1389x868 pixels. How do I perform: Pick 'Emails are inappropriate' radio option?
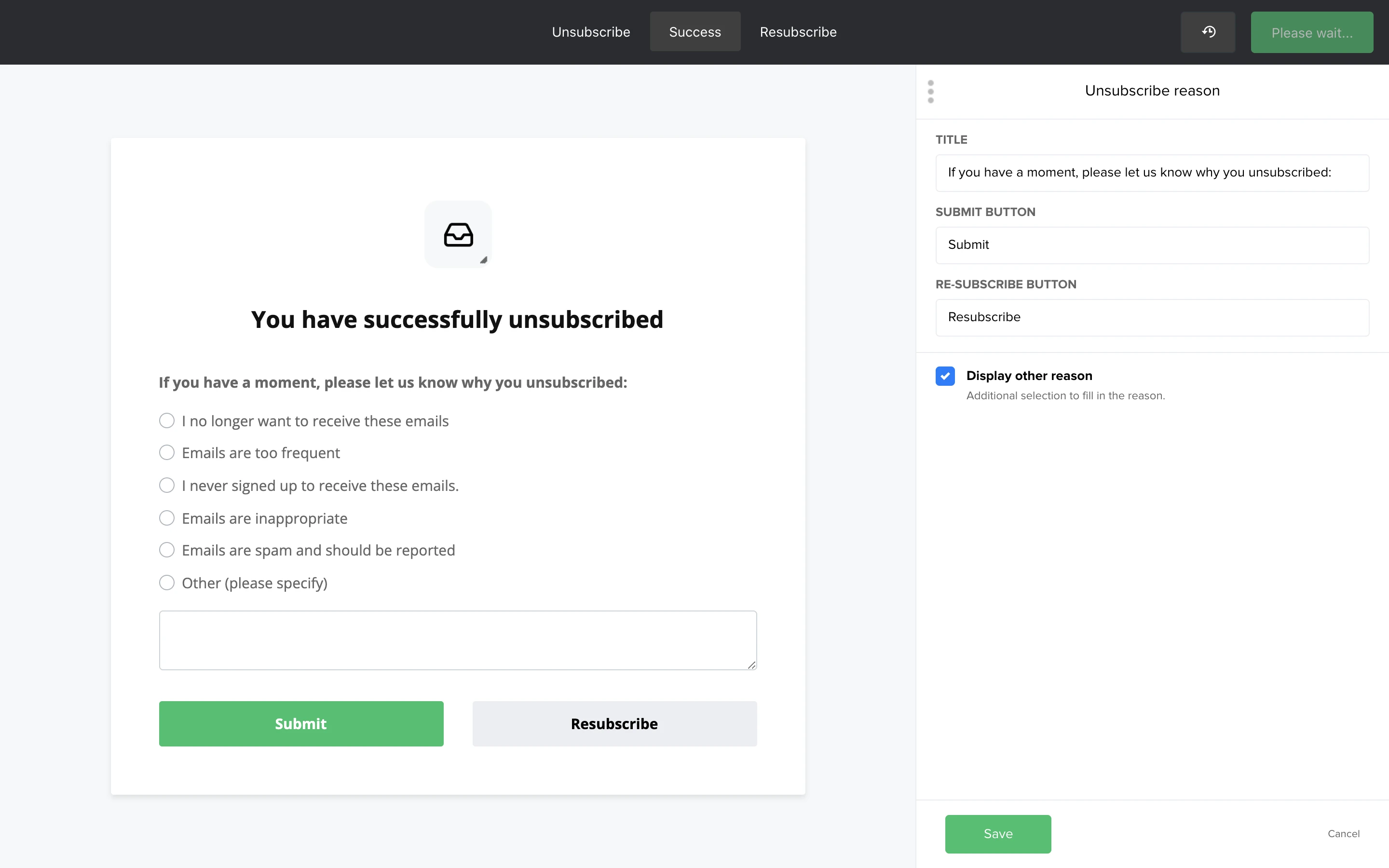(167, 518)
